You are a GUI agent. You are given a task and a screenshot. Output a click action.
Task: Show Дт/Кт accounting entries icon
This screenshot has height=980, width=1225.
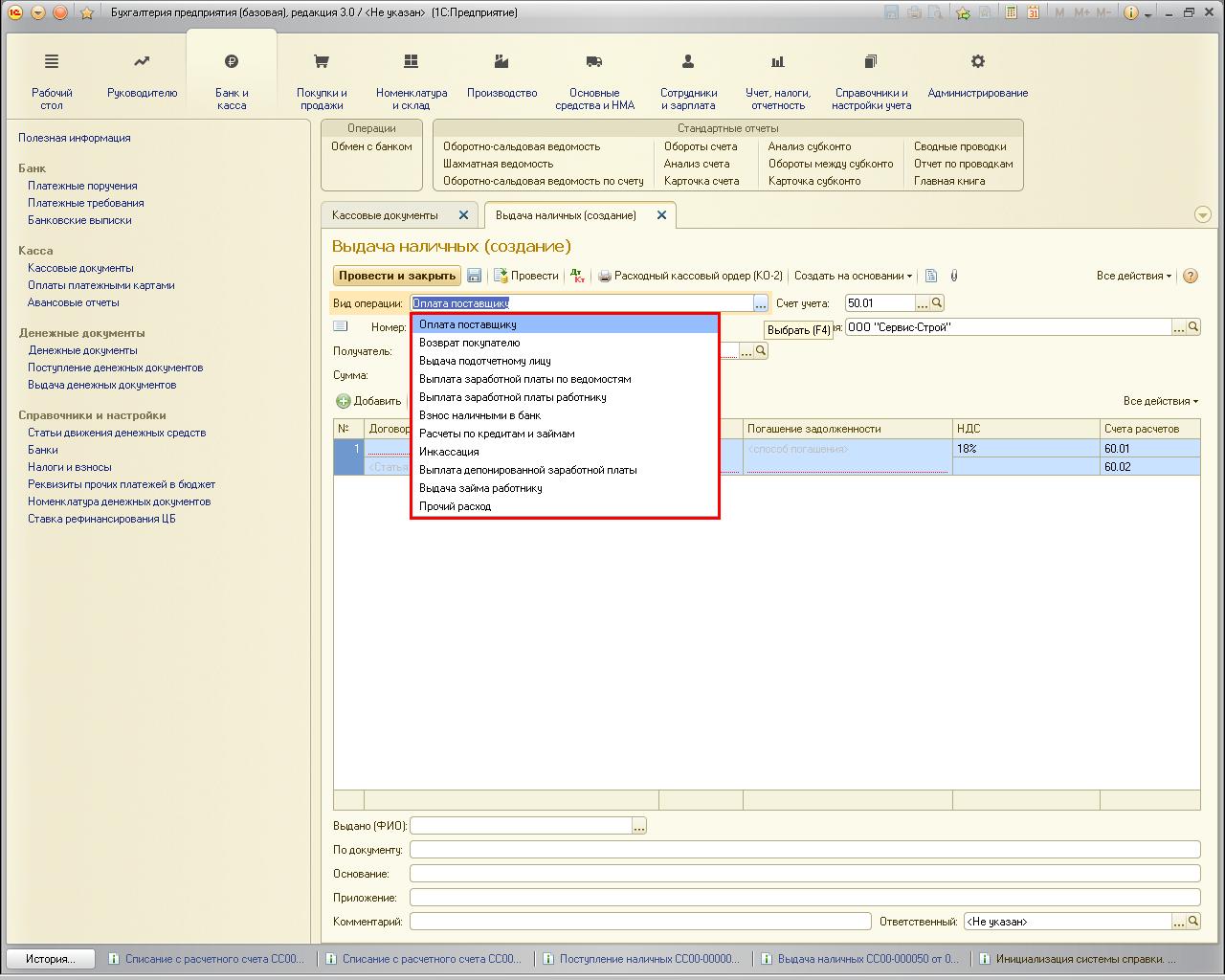coord(577,276)
